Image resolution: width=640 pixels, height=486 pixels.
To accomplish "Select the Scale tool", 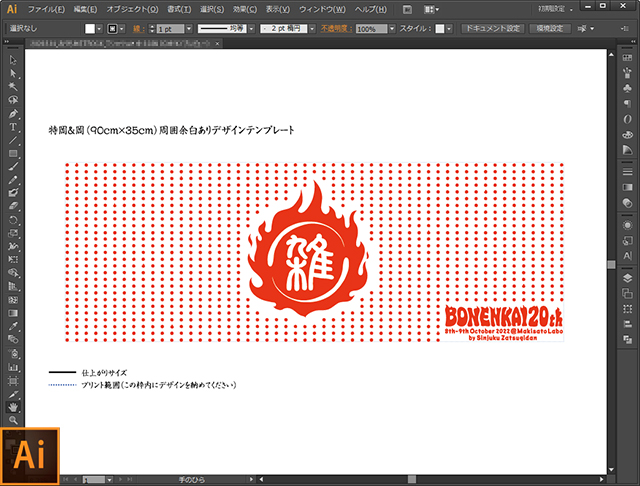I will point(13,233).
